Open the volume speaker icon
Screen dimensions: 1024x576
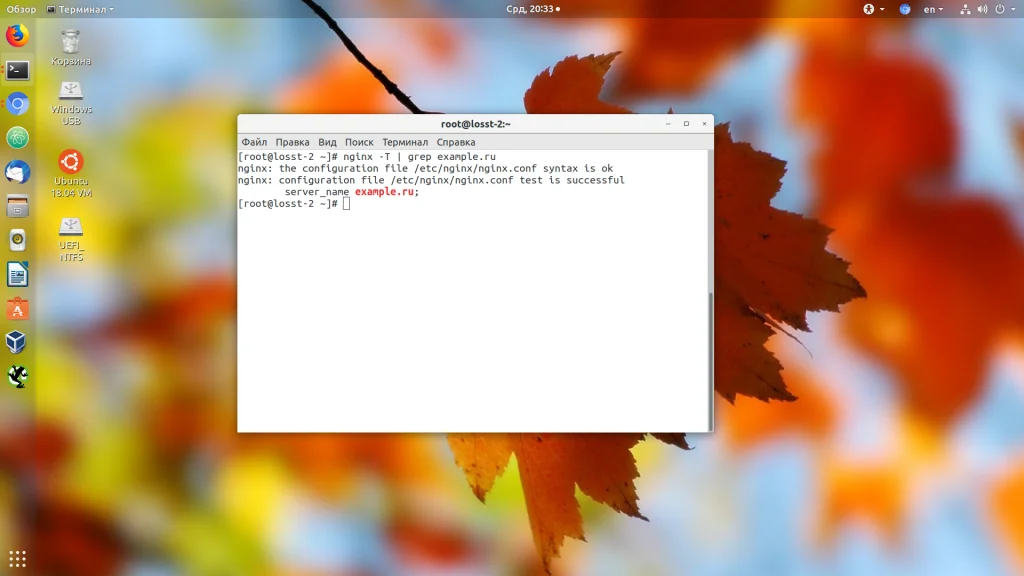pyautogui.click(x=982, y=9)
